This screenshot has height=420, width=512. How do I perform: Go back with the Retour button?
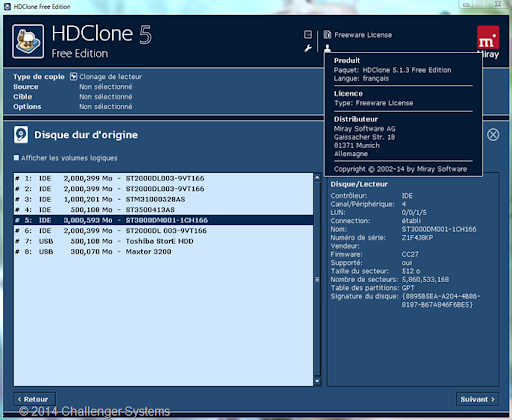(x=34, y=399)
